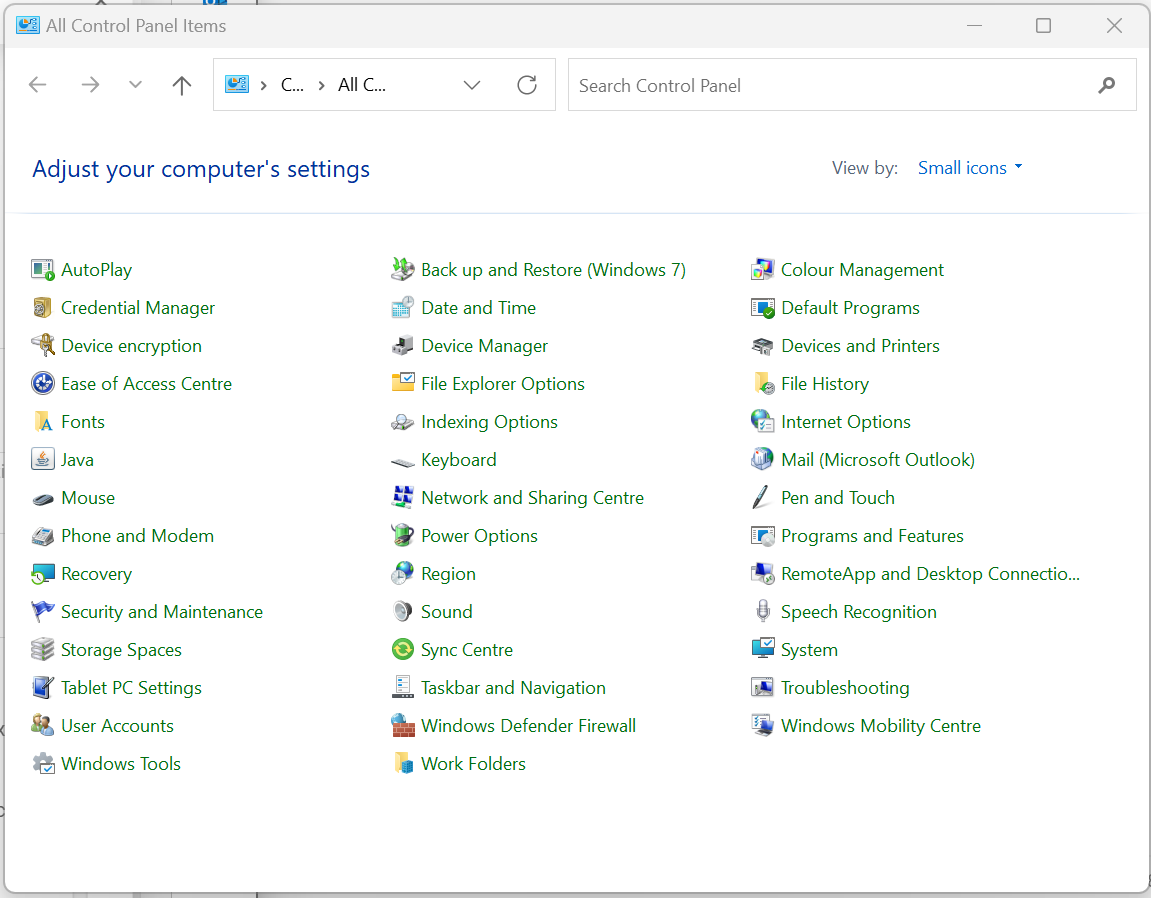Click the search magnifier icon
1151x898 pixels.
(1107, 86)
